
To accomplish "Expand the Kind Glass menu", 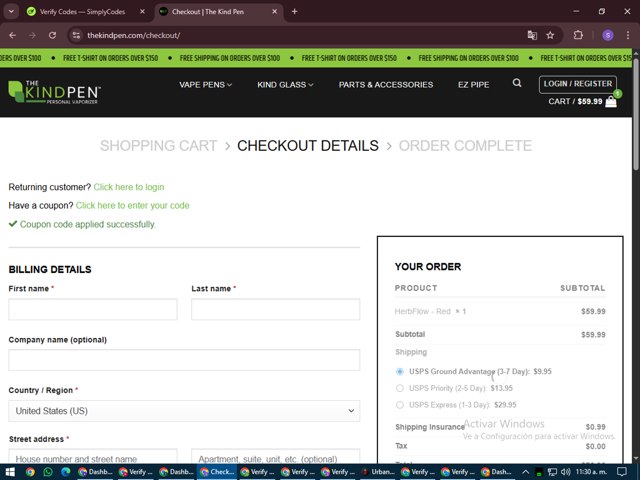I will tap(285, 84).
